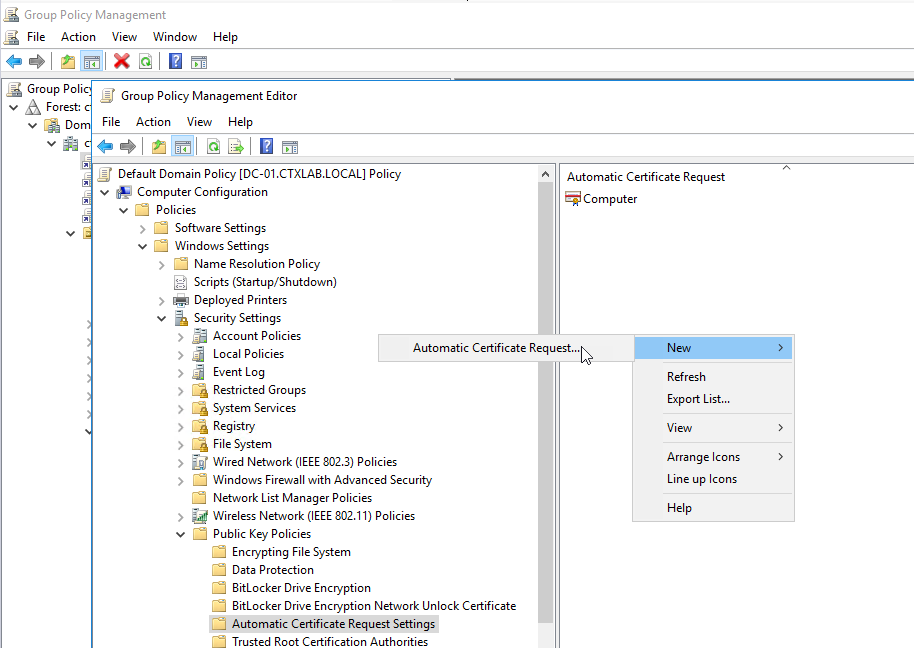Expand the Account Policies node
Image resolution: width=914 pixels, height=648 pixels.
click(181, 336)
